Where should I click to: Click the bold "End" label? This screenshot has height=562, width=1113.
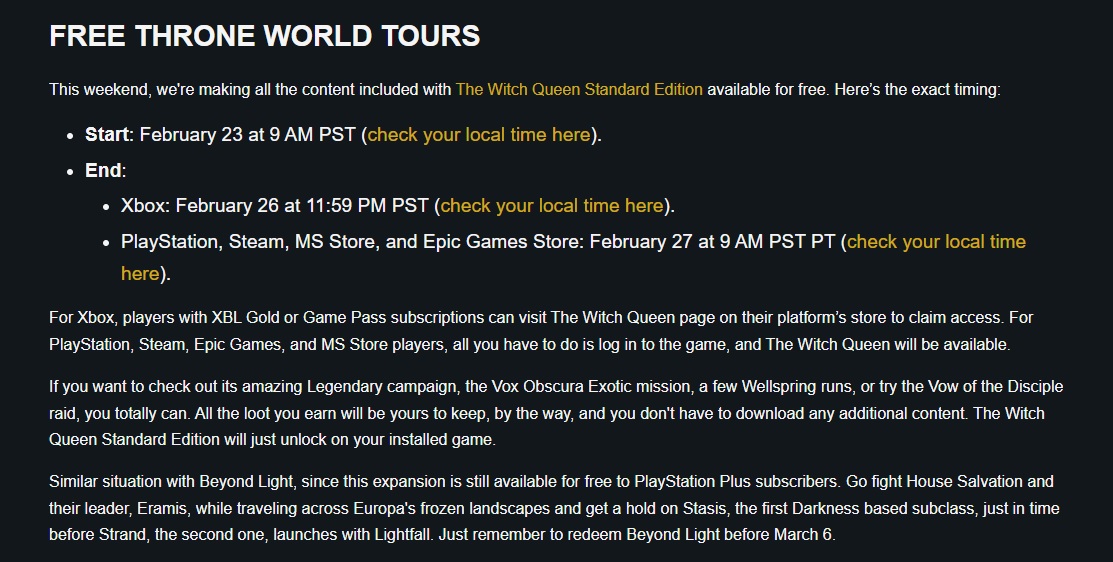click(x=104, y=170)
